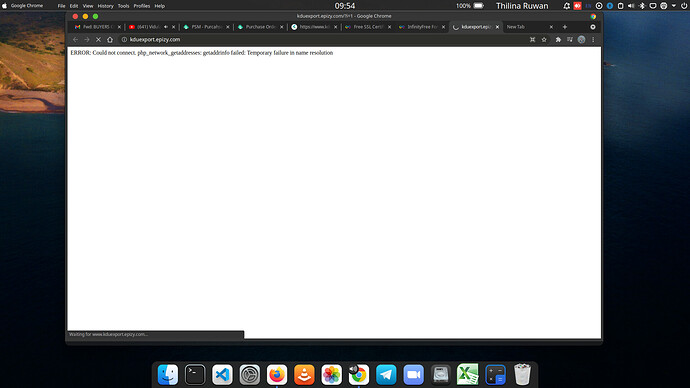
Task: Click the forward navigation arrow
Action: pyautogui.click(x=87, y=40)
